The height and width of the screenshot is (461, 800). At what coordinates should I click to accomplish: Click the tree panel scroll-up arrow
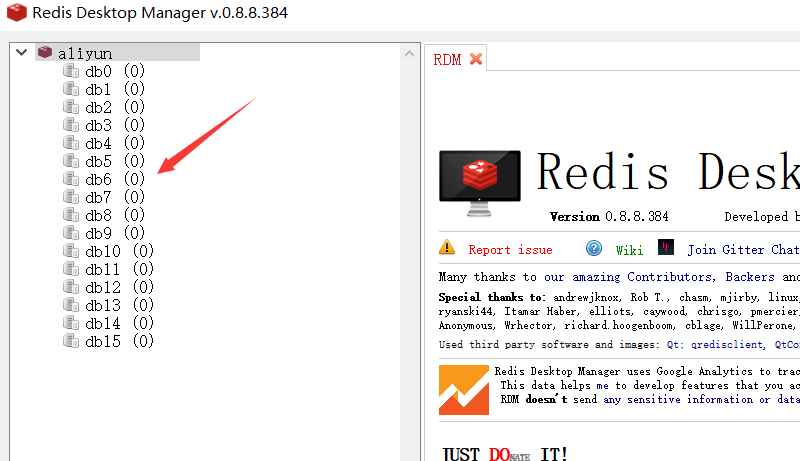tap(409, 53)
